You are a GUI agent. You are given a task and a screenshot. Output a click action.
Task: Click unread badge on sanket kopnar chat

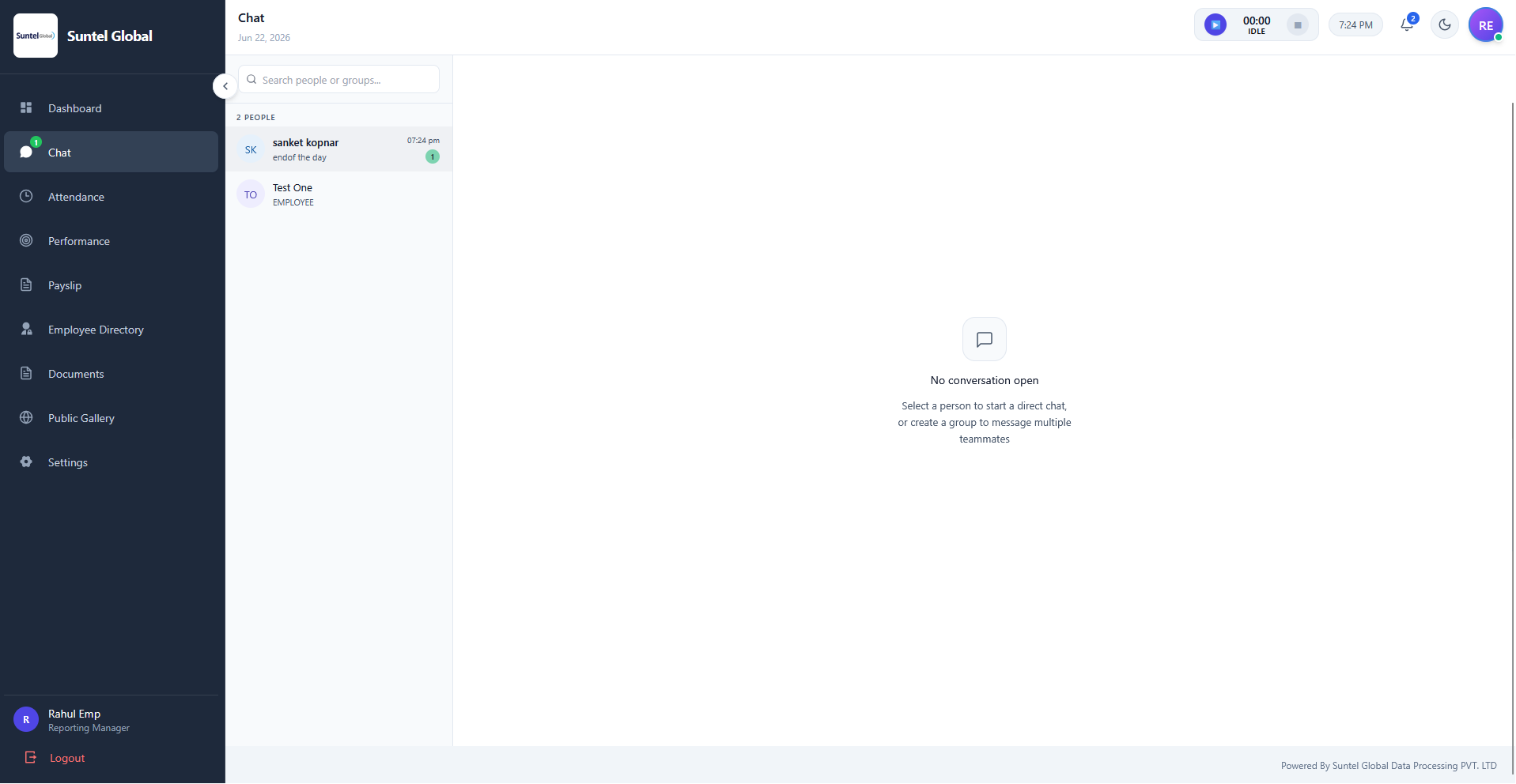pos(433,156)
